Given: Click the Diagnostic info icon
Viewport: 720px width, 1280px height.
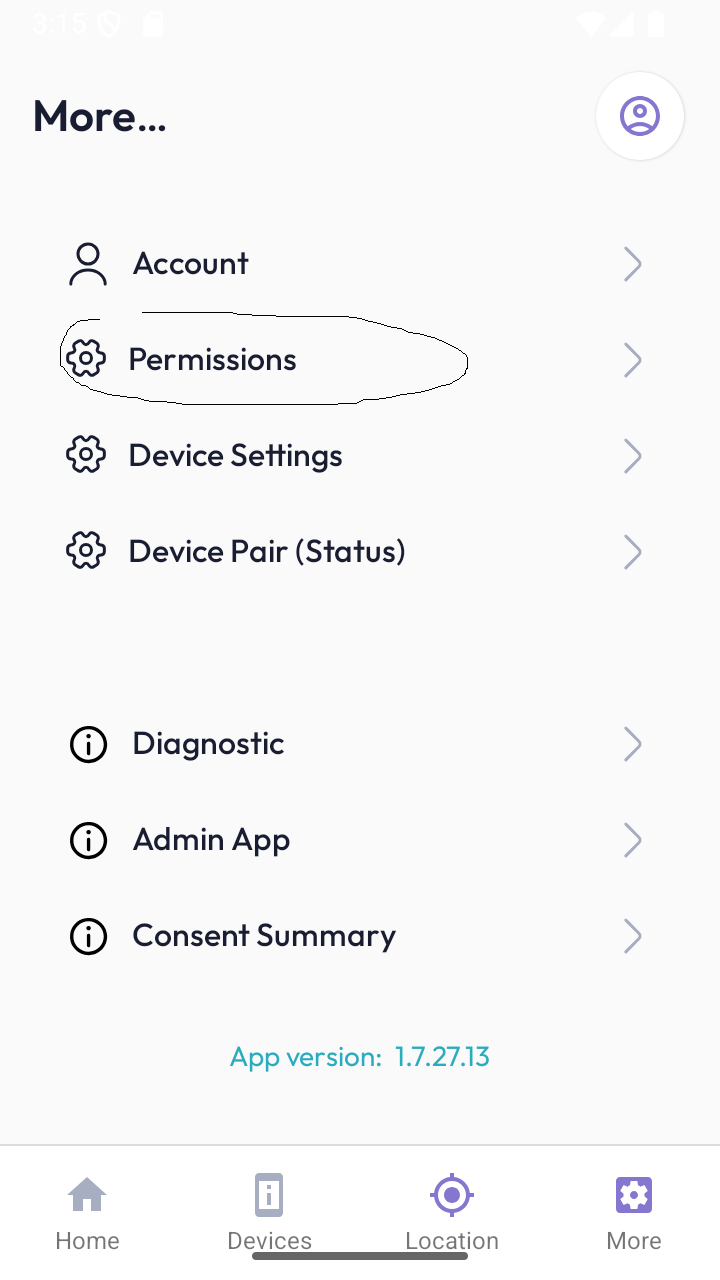Looking at the screenshot, I should click(88, 744).
